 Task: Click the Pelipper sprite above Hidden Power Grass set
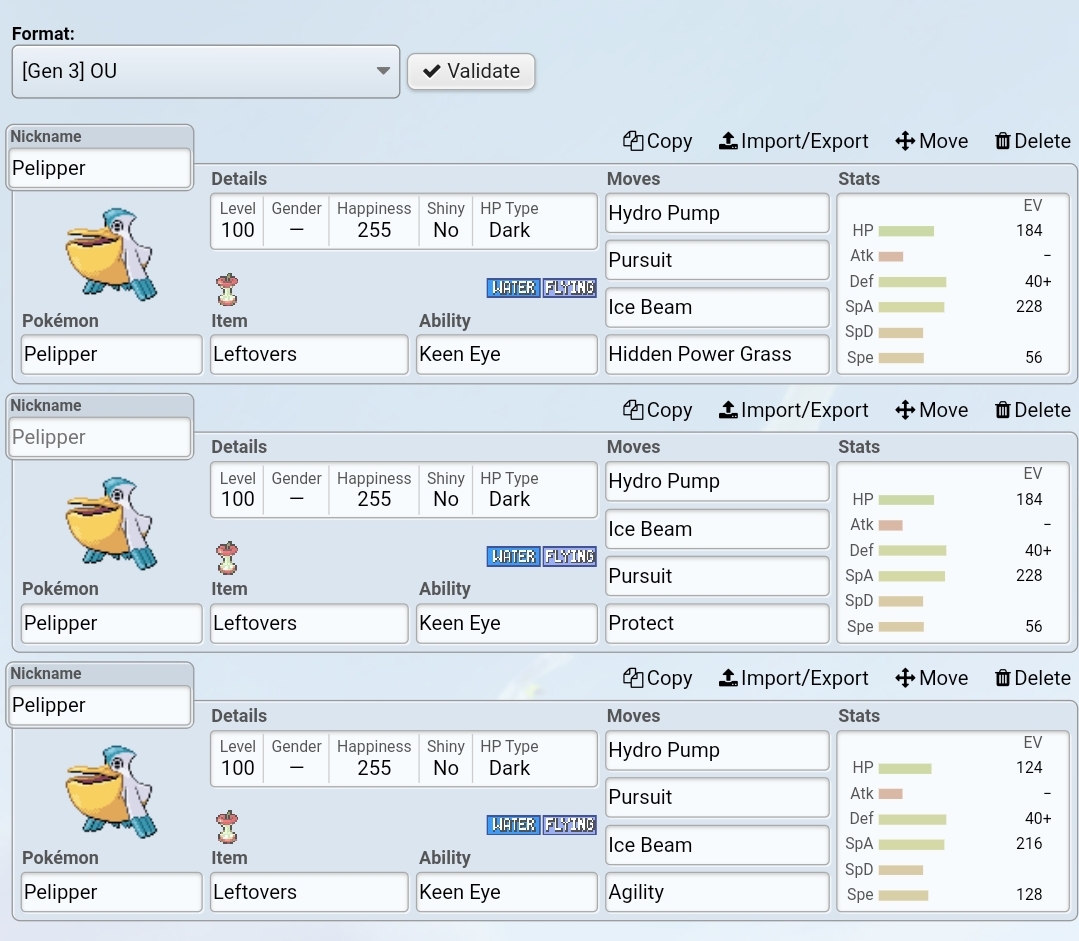click(x=111, y=255)
